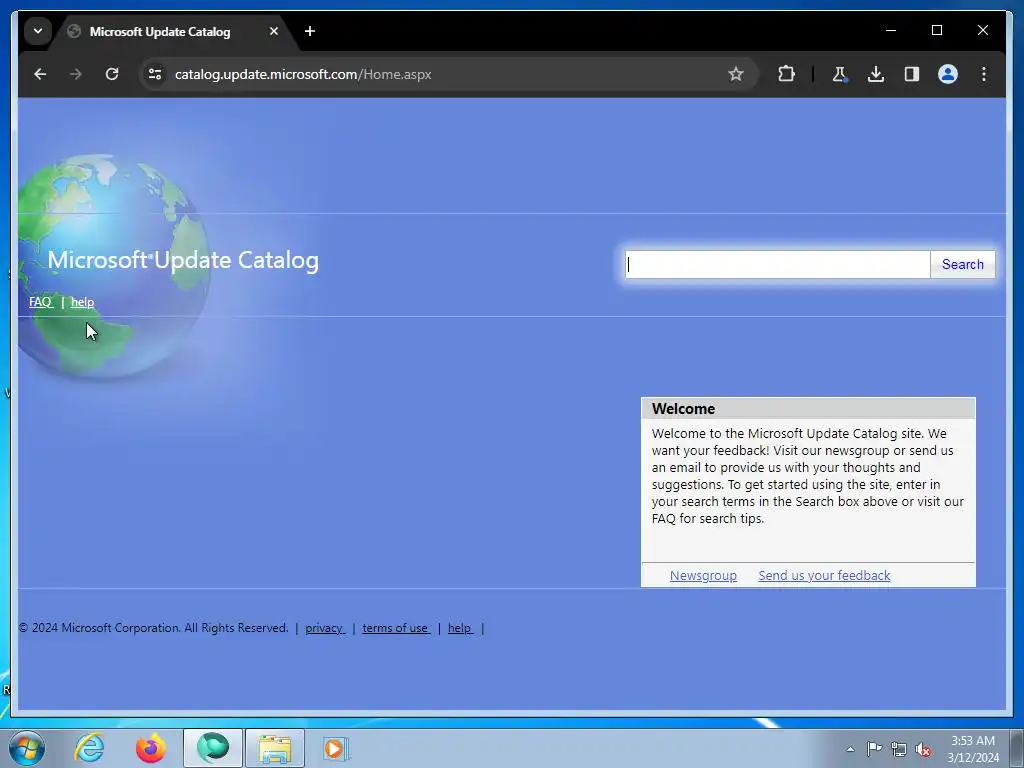Open the Action Center flag icon
The width and height of the screenshot is (1024, 768).
coord(874,749)
